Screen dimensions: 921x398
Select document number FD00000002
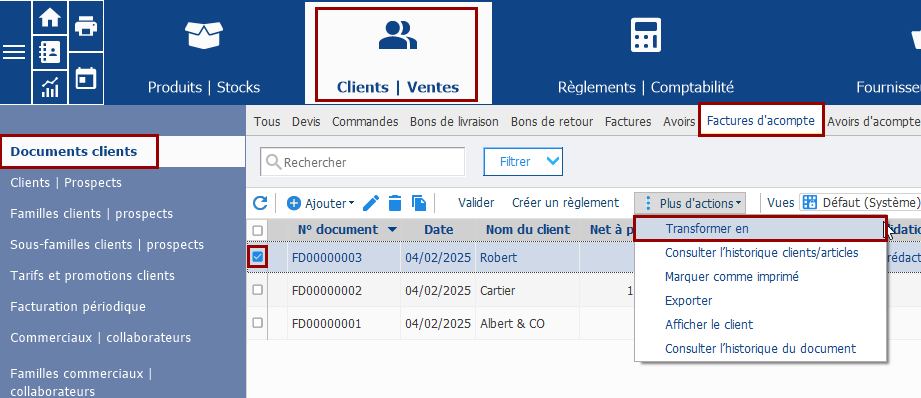click(327, 291)
